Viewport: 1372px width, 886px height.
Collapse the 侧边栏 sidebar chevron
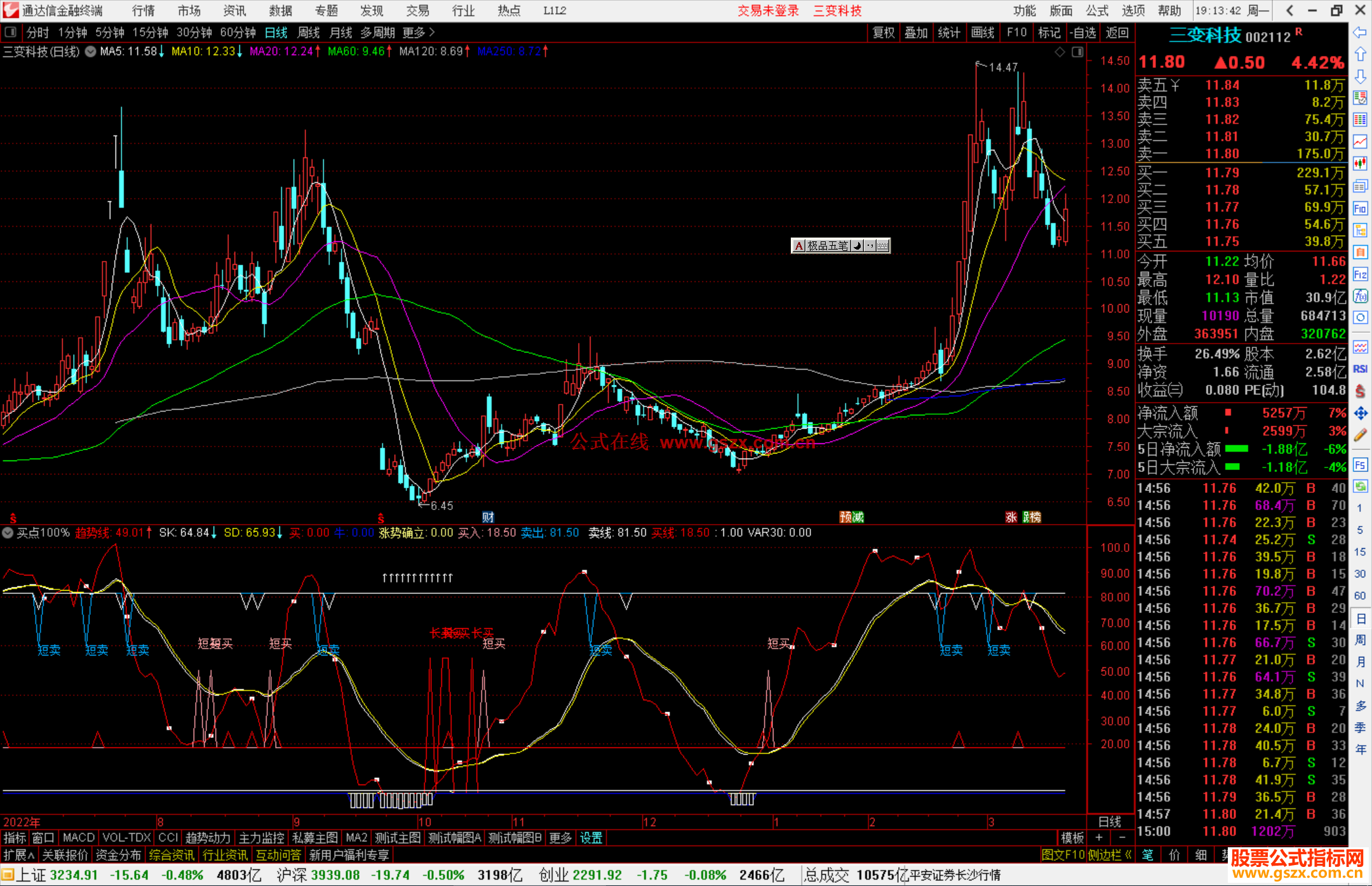point(1128,855)
